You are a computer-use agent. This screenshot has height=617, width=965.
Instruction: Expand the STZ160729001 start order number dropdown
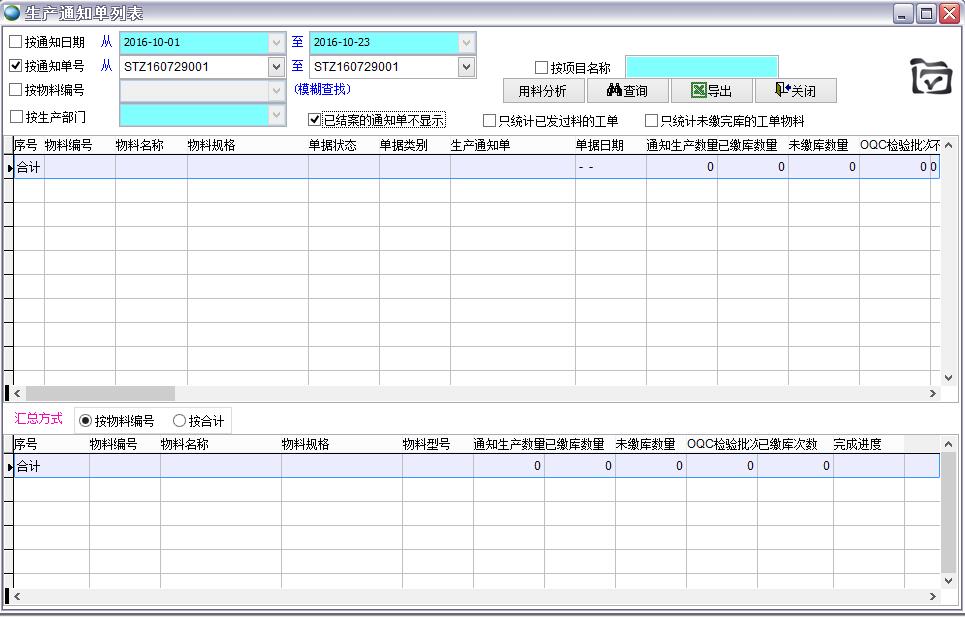277,67
